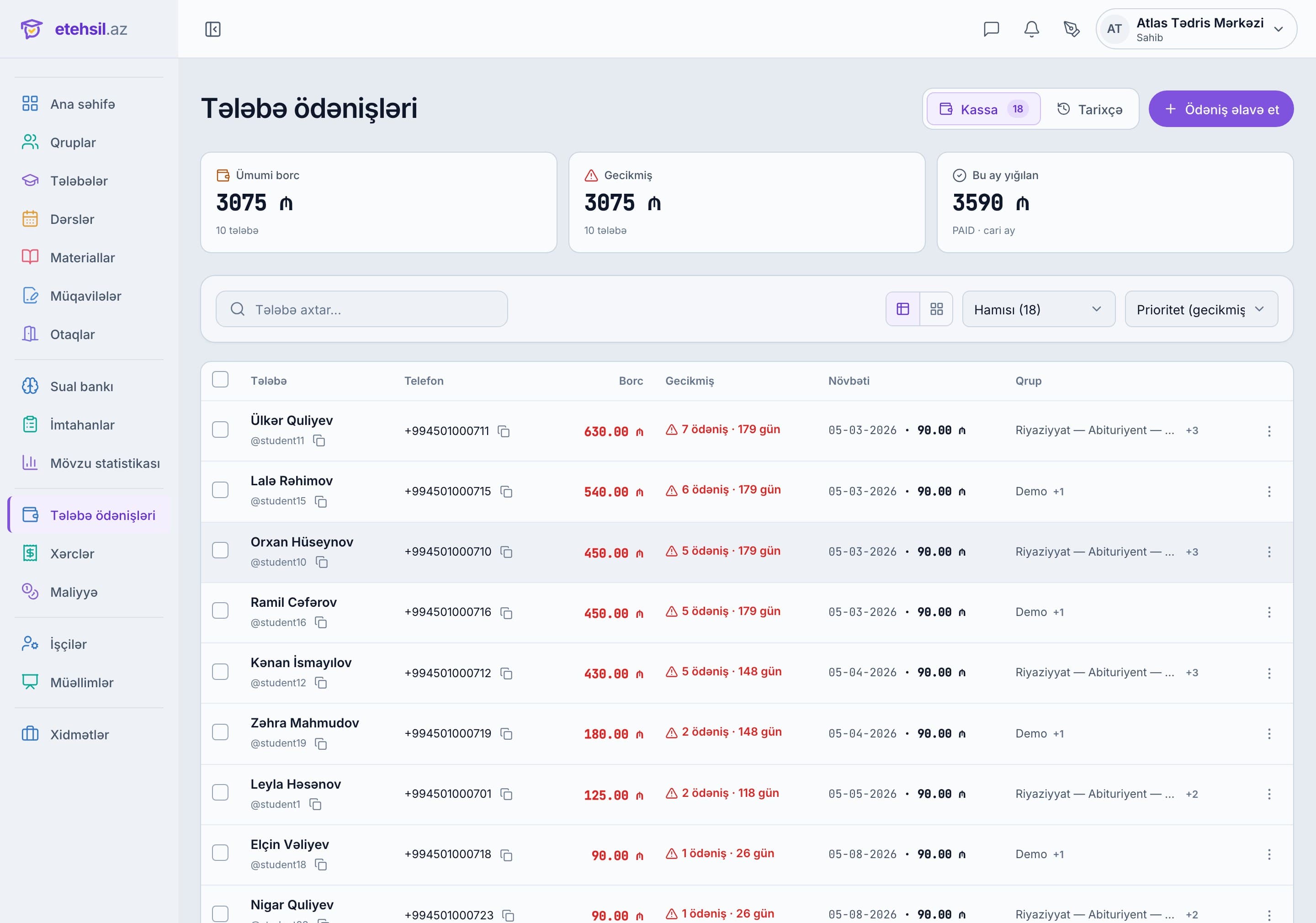Go to Ana səhifə in sidebar
Image resolution: width=1316 pixels, height=923 pixels.
click(x=90, y=104)
